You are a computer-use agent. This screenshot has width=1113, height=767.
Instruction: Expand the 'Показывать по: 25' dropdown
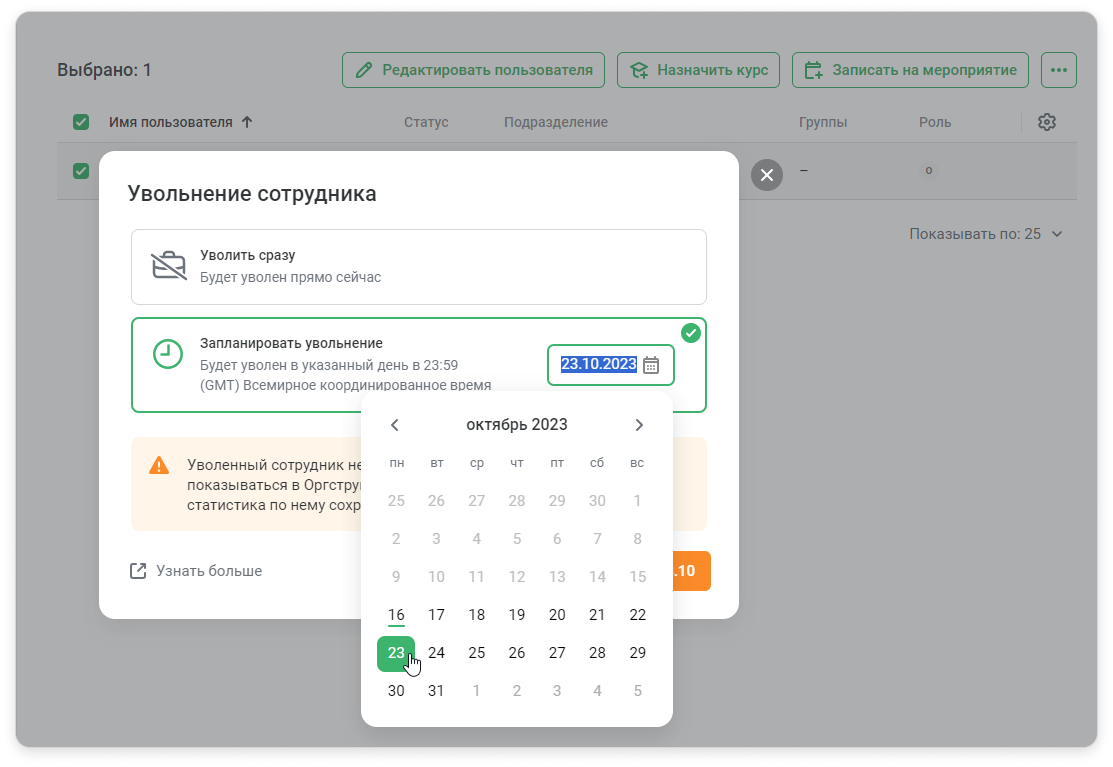click(986, 234)
